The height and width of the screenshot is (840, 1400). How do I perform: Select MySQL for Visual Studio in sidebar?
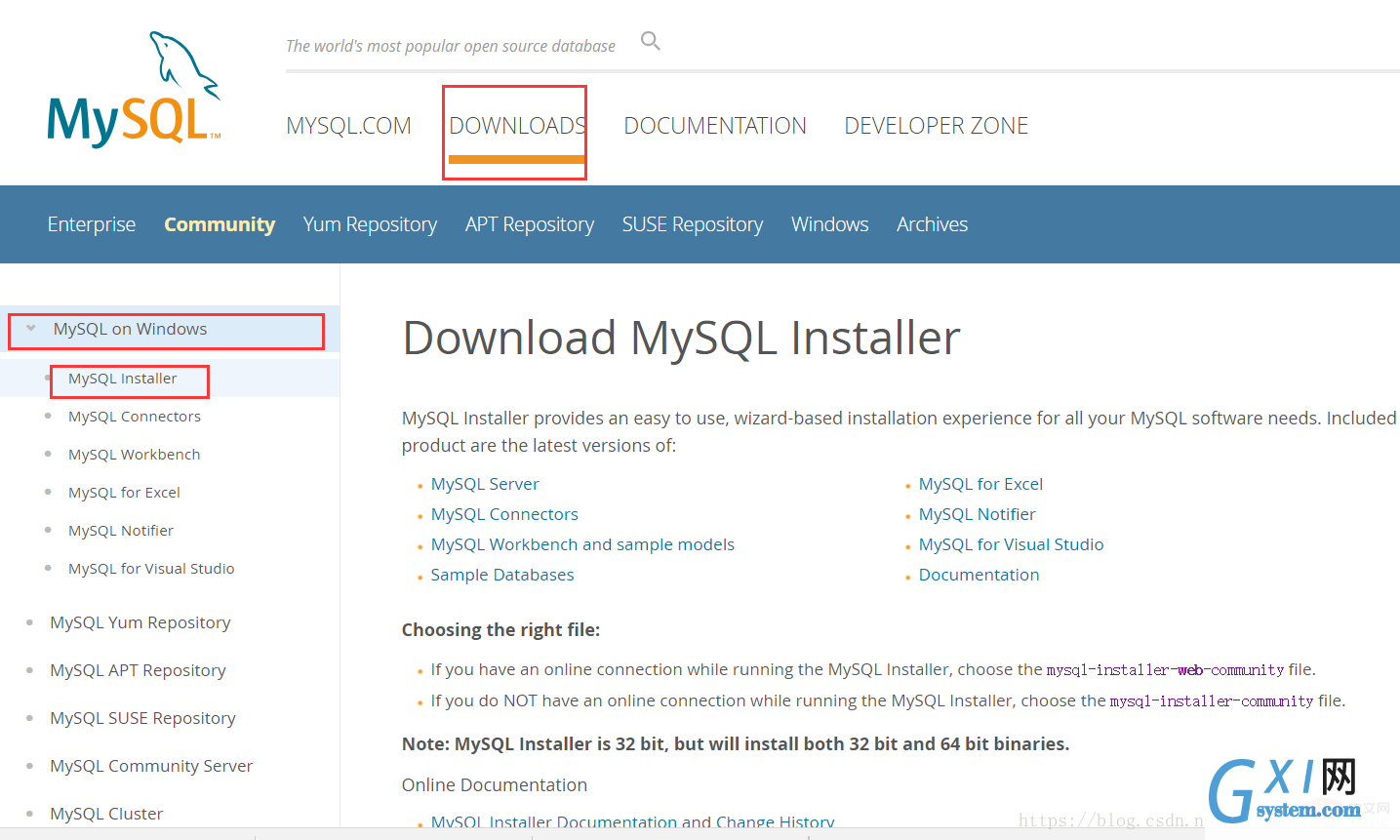pyautogui.click(x=151, y=569)
